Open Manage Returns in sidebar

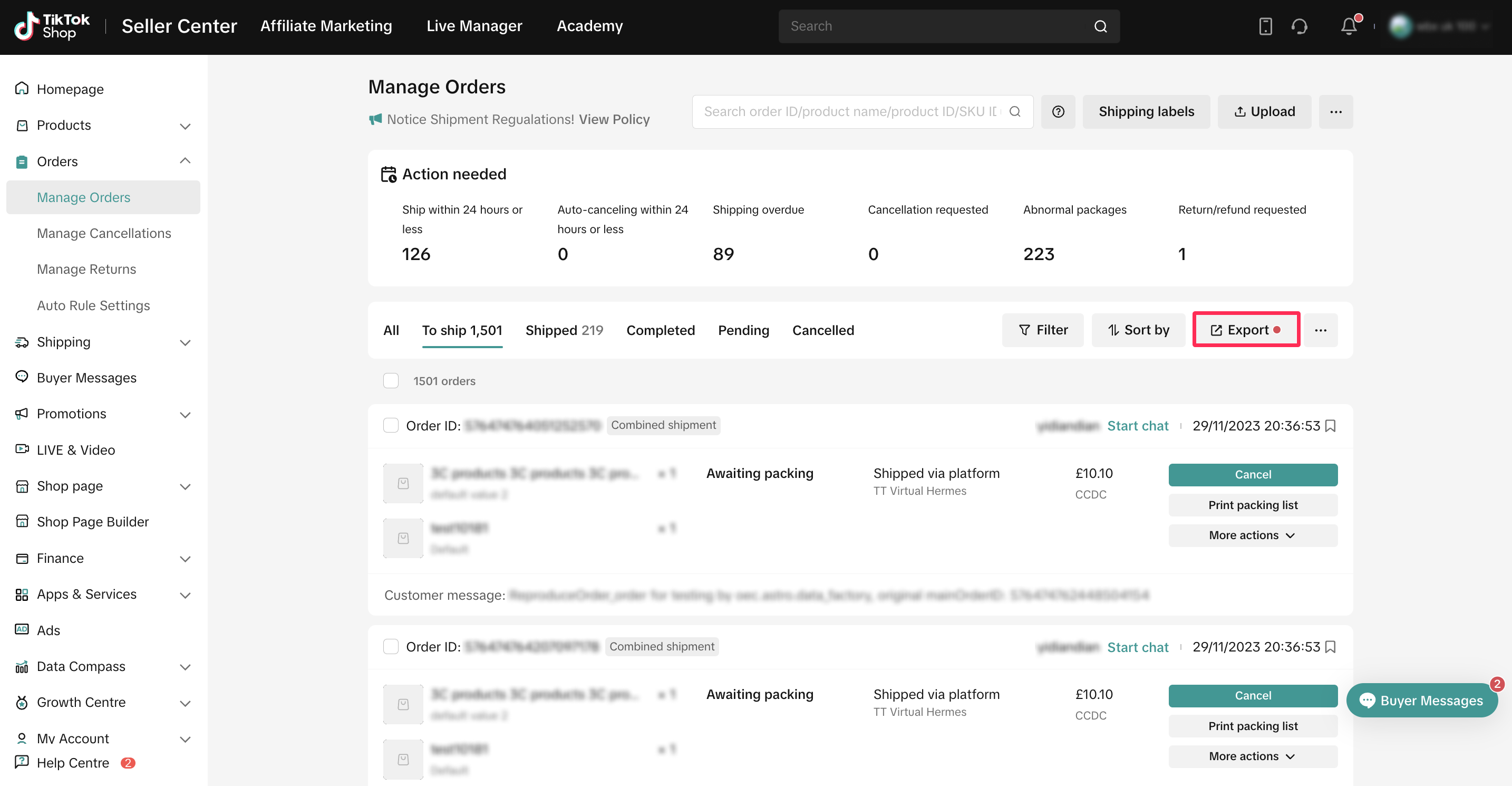[86, 269]
